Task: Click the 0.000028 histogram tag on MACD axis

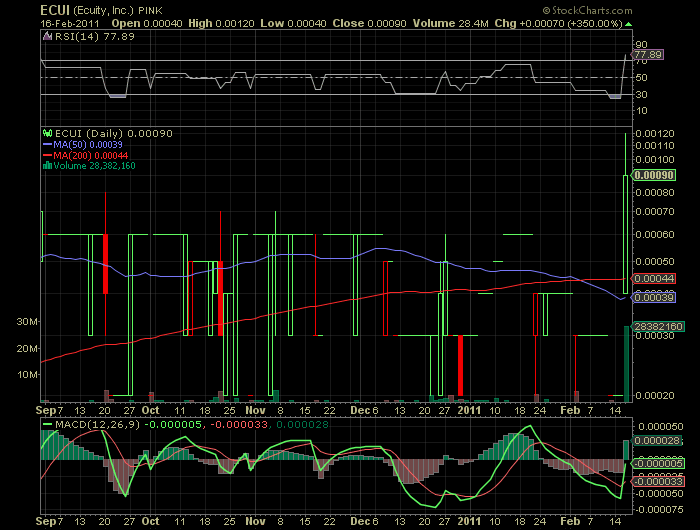Action: pos(658,441)
